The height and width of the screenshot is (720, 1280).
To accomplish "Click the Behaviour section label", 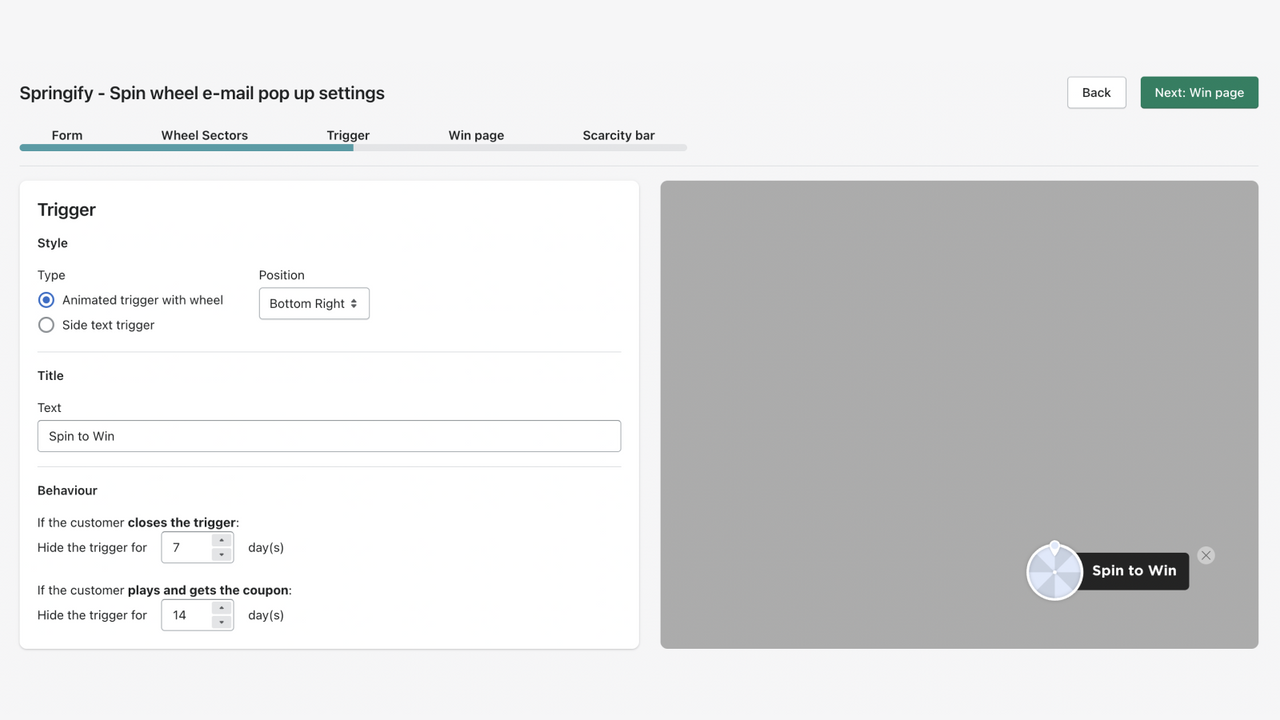I will [67, 491].
